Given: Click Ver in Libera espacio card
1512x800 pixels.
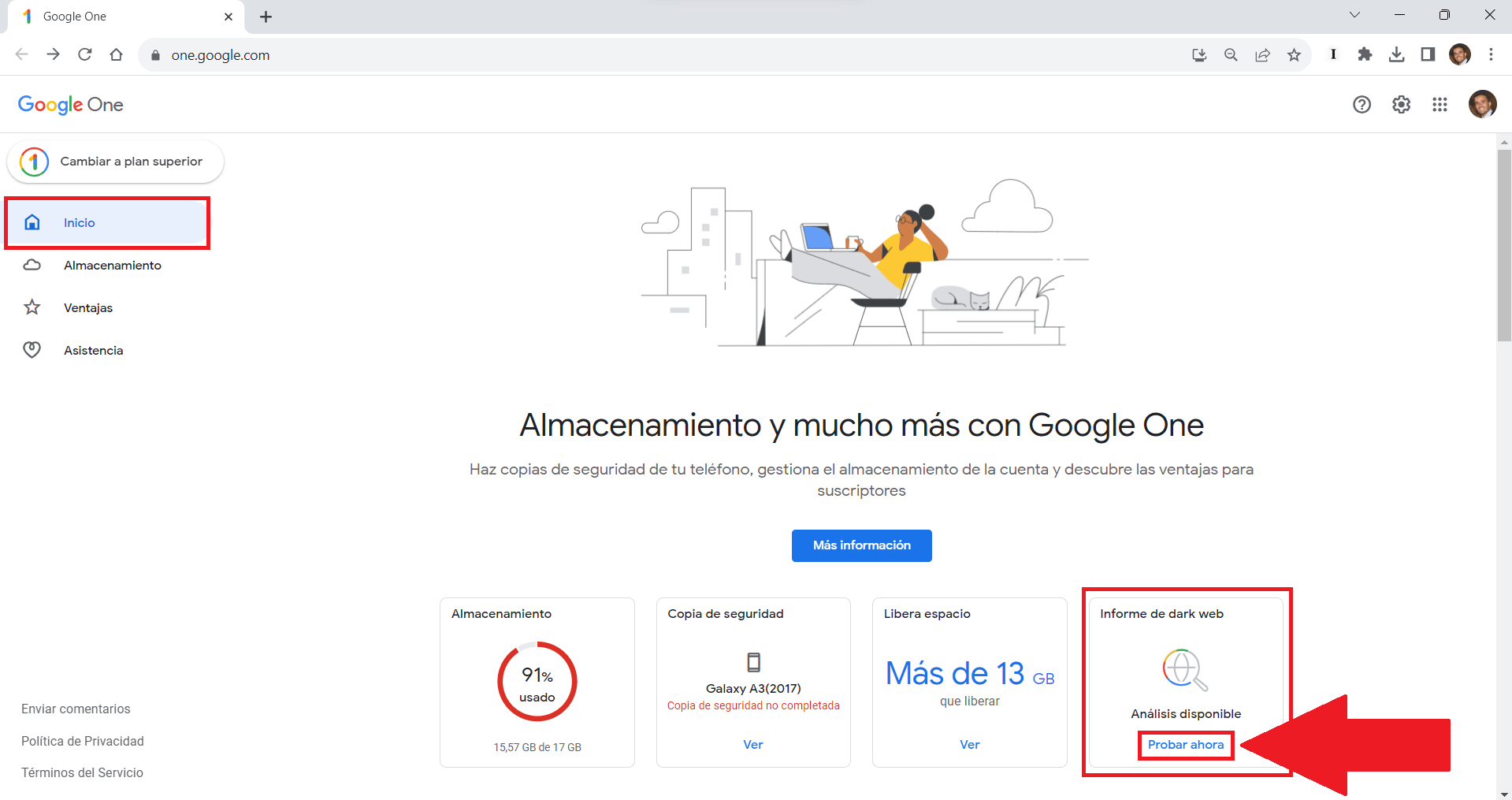Looking at the screenshot, I should click(969, 745).
